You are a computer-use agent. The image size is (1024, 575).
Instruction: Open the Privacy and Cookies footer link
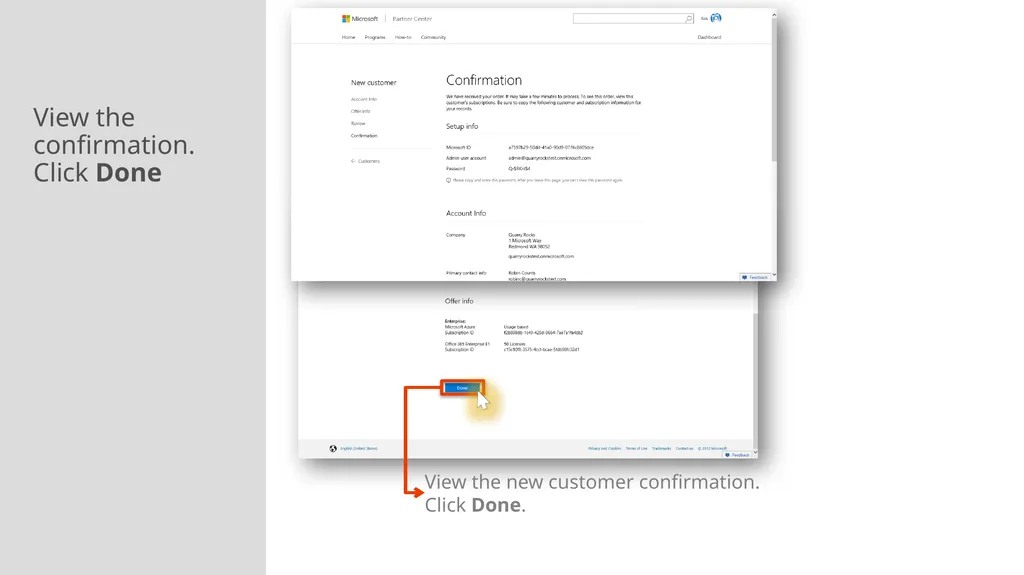tap(604, 448)
